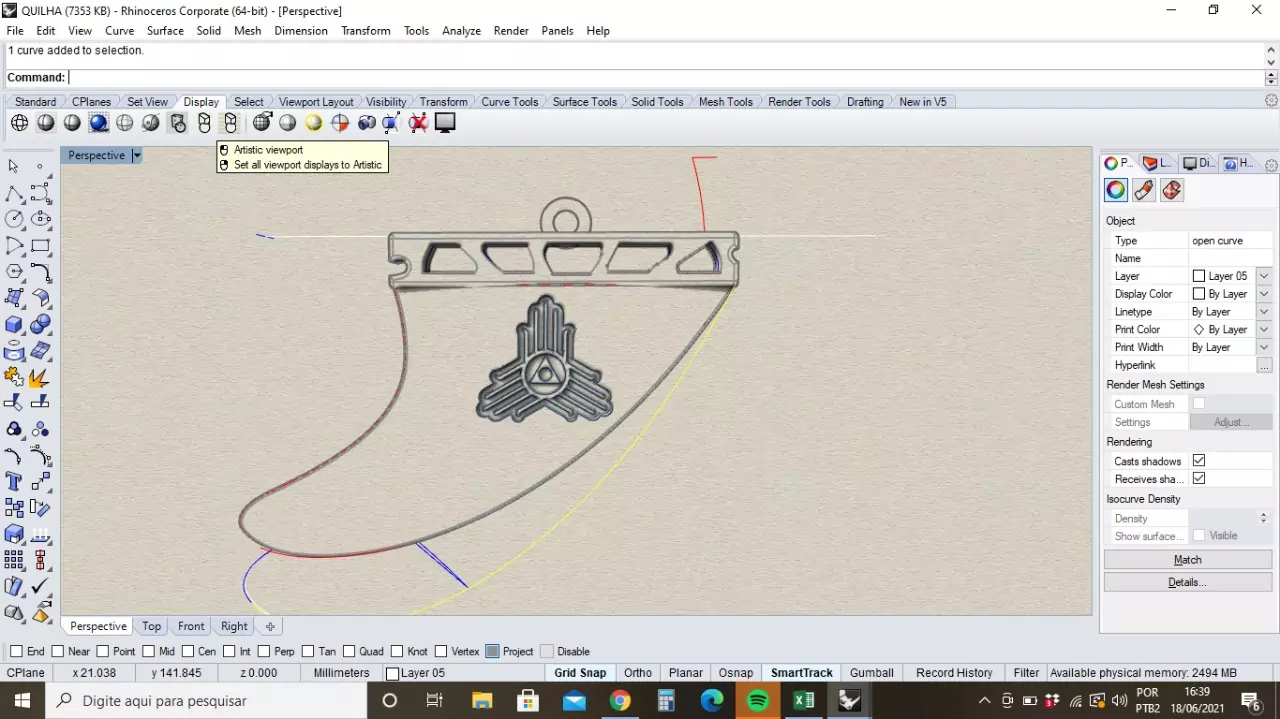Click the Polyline tool icon
Screen dimensions: 1280x719
(x=14, y=193)
